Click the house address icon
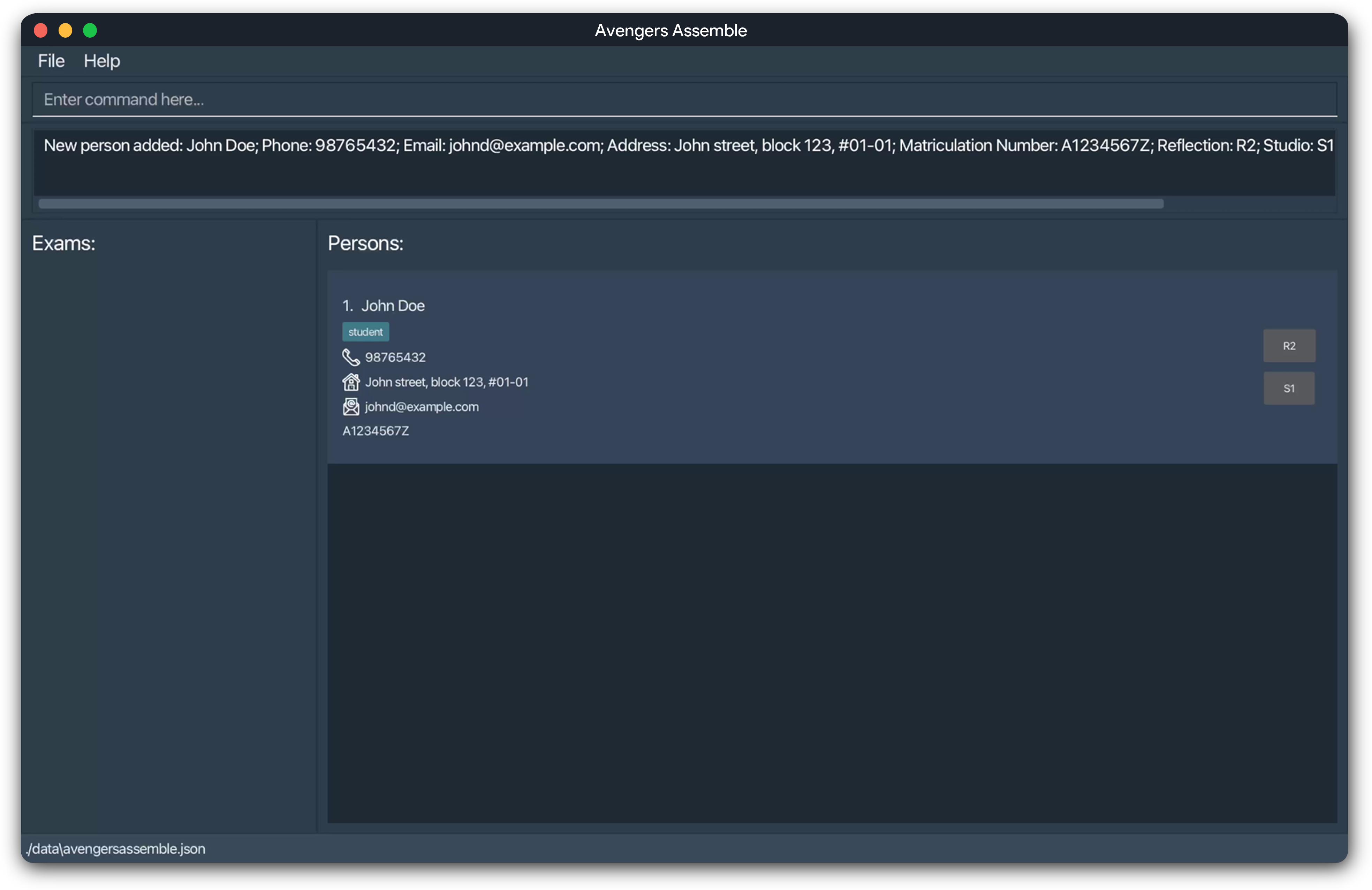This screenshot has width=1372, height=890. (x=350, y=382)
